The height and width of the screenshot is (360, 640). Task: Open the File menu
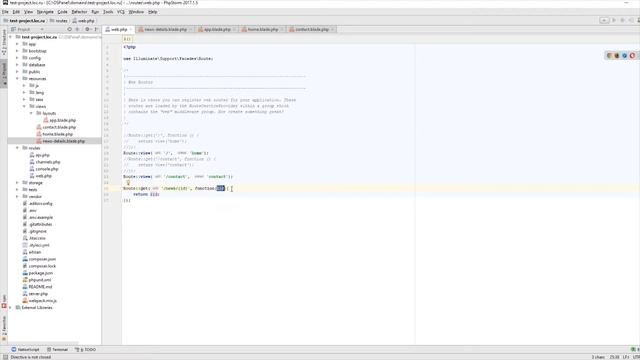[x=5, y=12]
